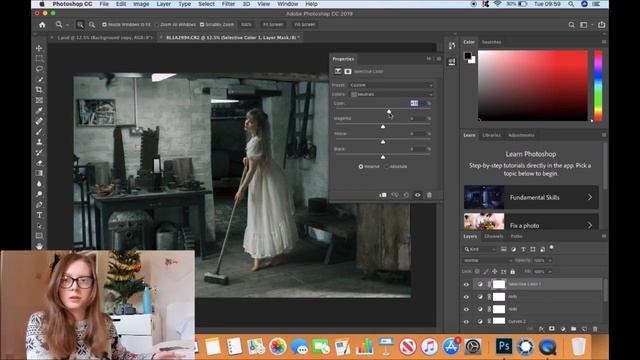Click the vertical hue spectrum slider
Image resolution: width=640 pixels, height=360 pixels.
[x=598, y=86]
